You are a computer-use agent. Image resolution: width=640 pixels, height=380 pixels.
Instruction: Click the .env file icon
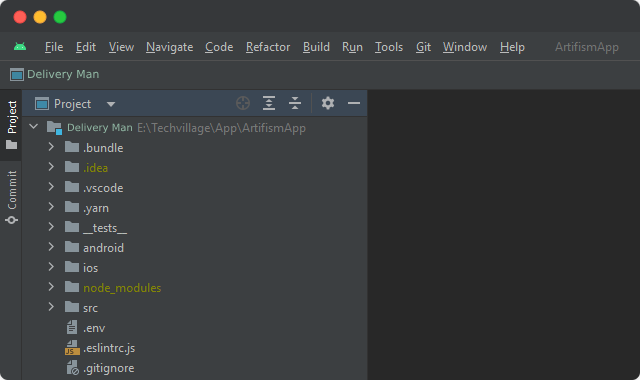point(72,327)
